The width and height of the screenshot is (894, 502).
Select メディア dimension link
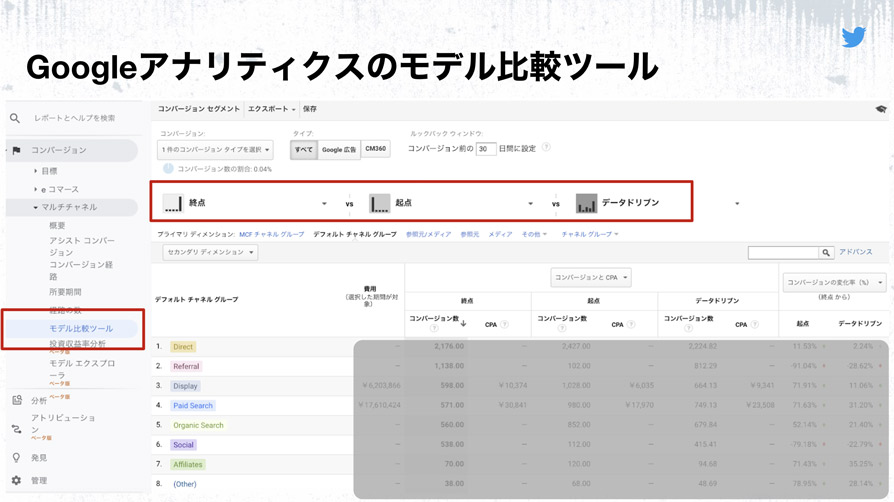point(500,234)
